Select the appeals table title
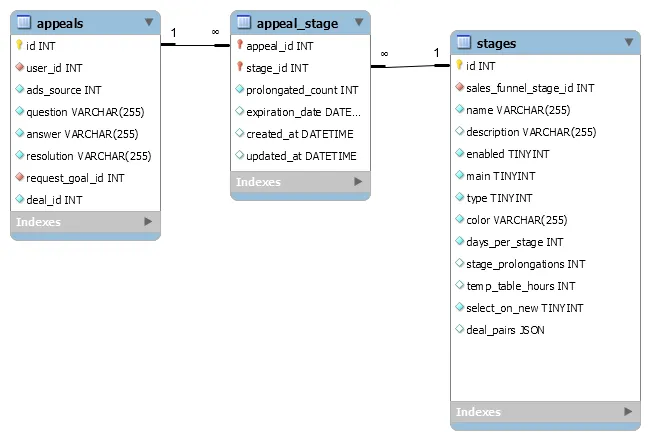 60,23
